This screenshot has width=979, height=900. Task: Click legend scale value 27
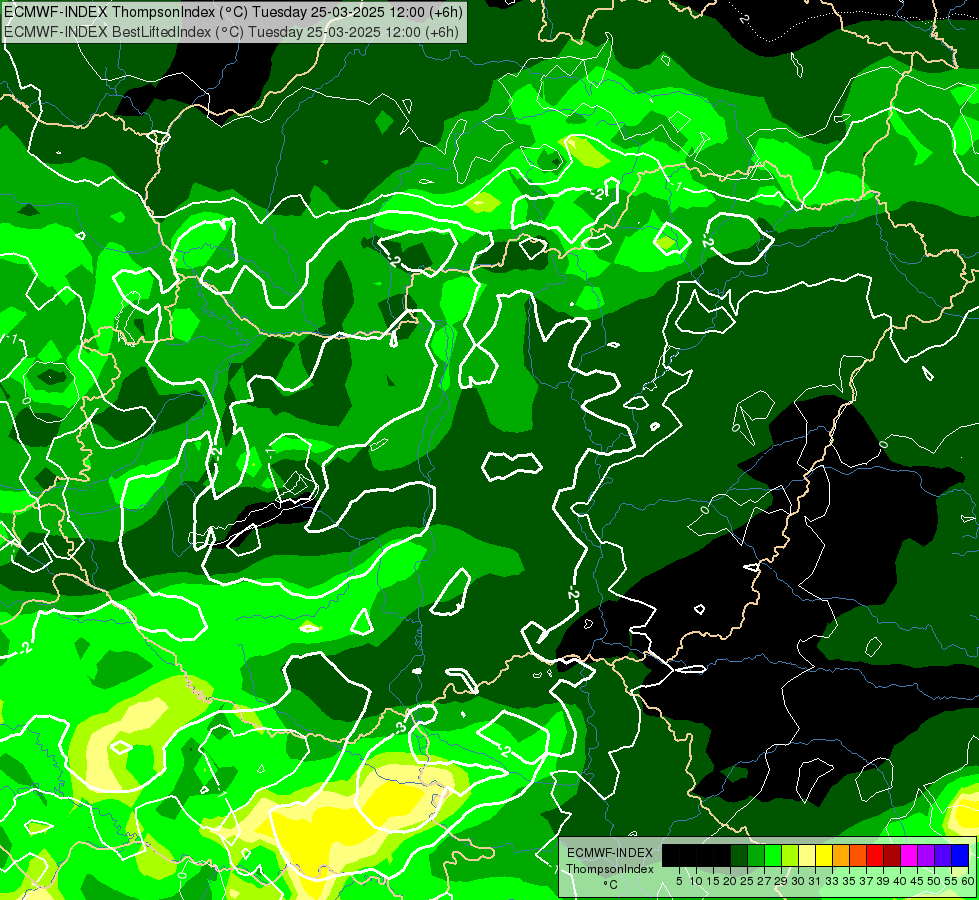click(764, 881)
